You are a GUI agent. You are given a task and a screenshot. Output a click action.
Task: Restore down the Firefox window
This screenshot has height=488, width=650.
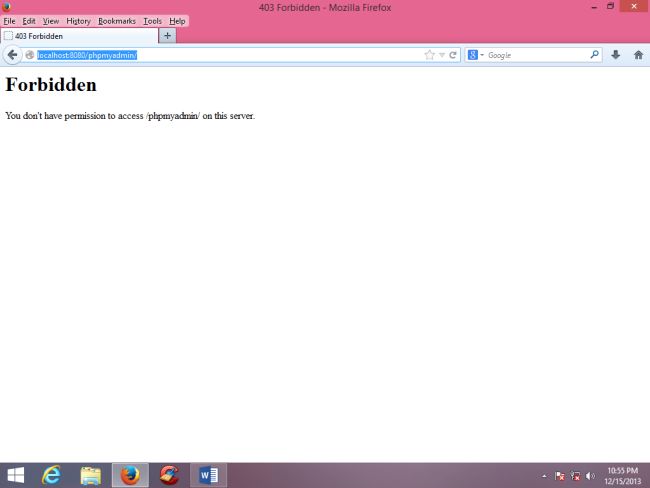pos(610,7)
